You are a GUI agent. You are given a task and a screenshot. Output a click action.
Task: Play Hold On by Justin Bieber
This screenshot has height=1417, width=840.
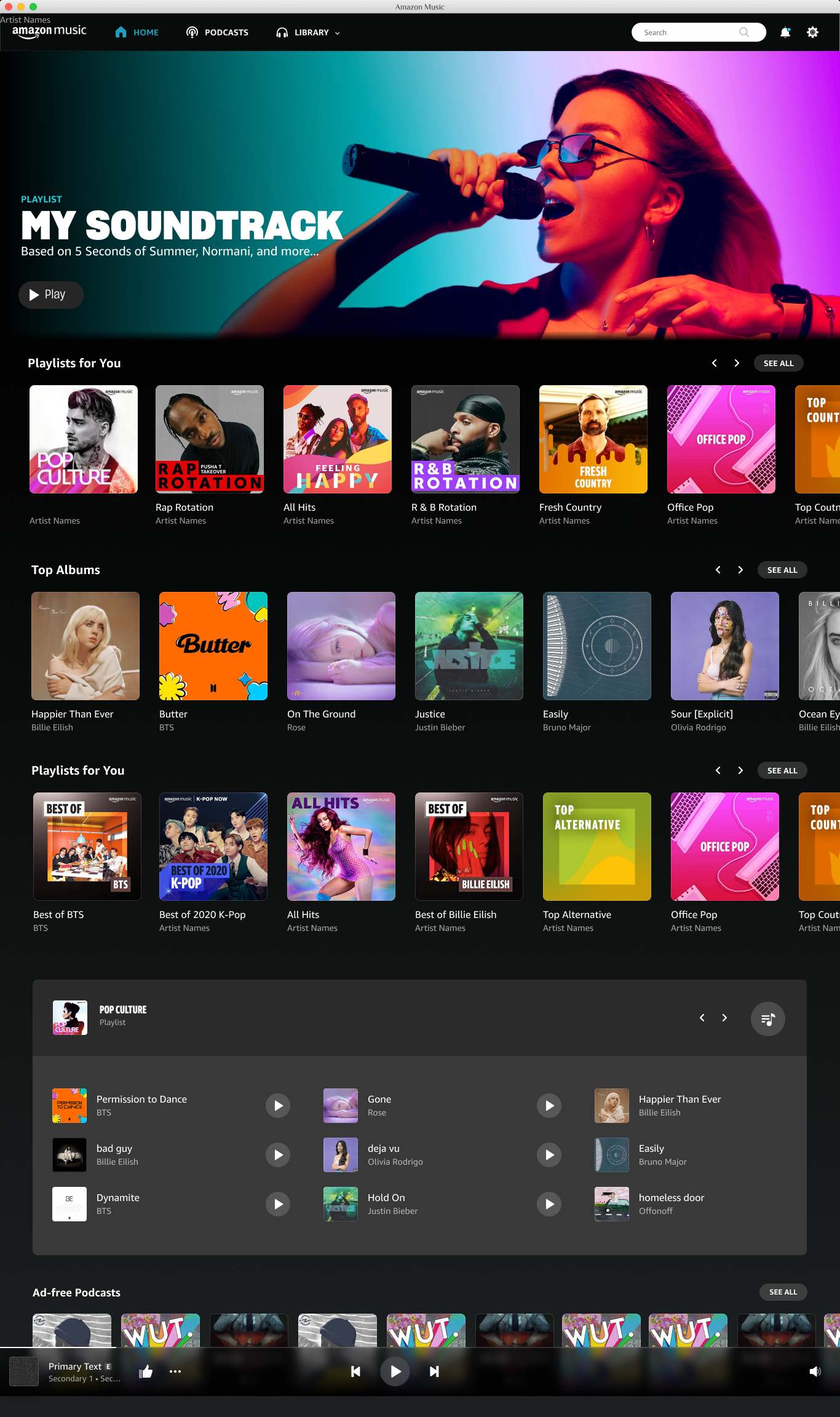tap(549, 1204)
